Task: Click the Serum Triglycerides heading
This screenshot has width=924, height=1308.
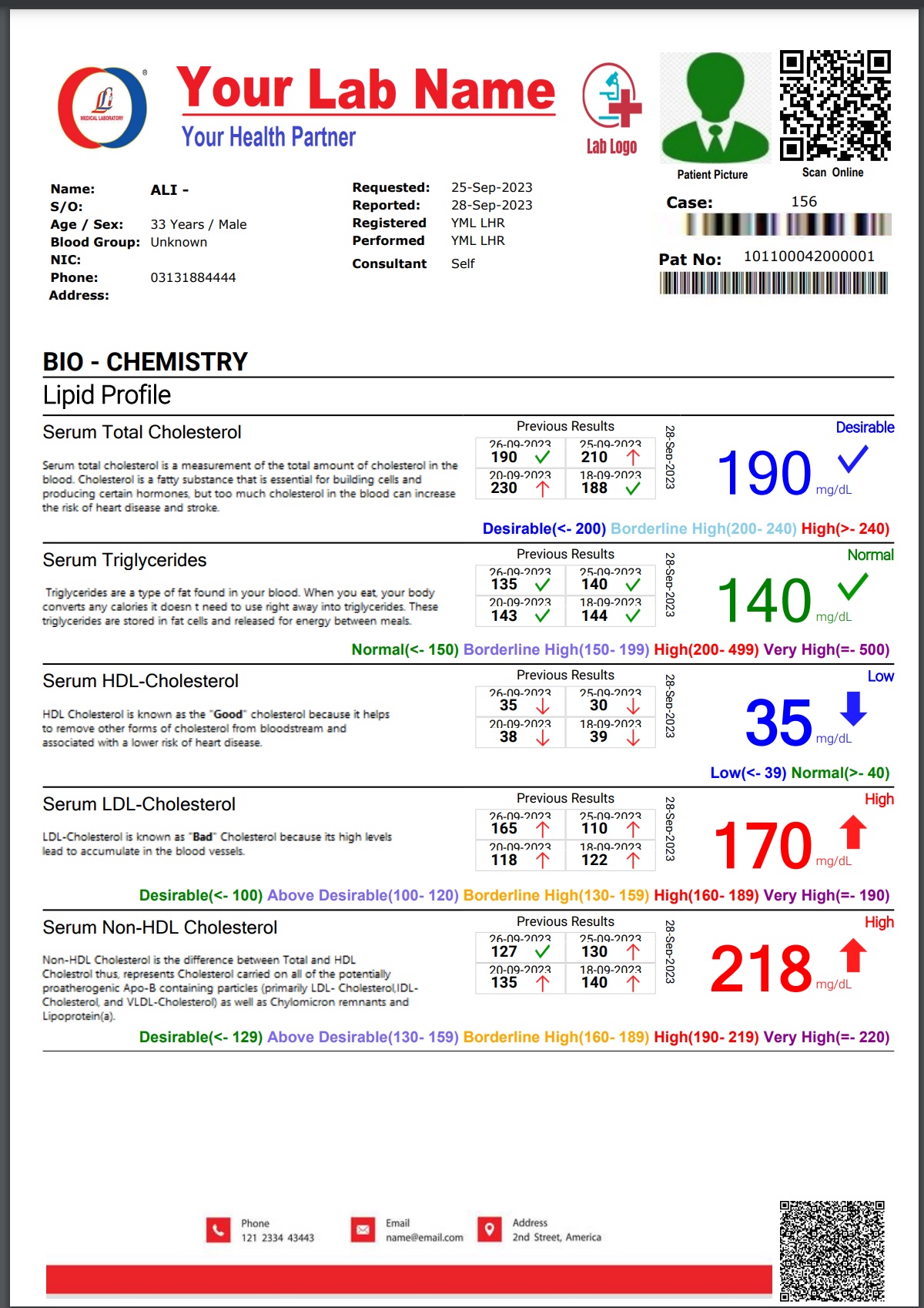Action: pyautogui.click(x=125, y=560)
